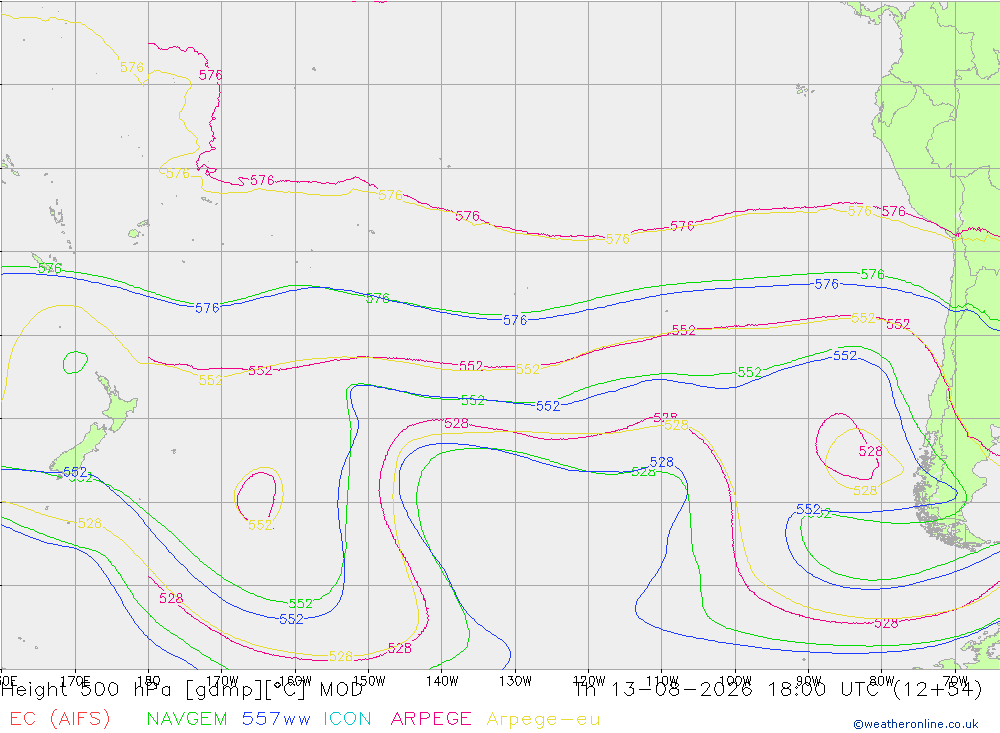Click New Zealand's South Island on map
Screen dimensions: 1000x733
[x=80, y=452]
